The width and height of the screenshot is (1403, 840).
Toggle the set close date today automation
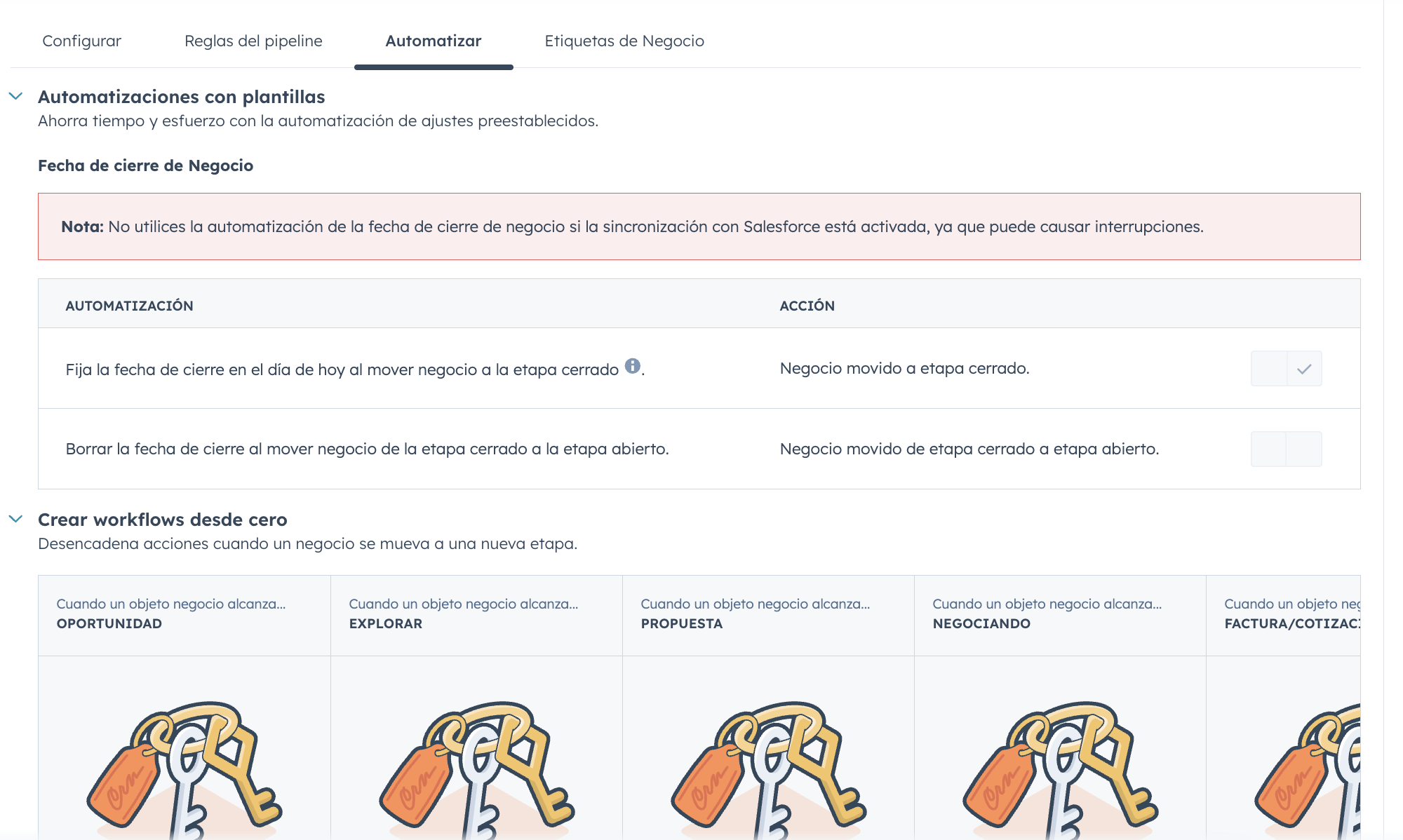(1286, 369)
